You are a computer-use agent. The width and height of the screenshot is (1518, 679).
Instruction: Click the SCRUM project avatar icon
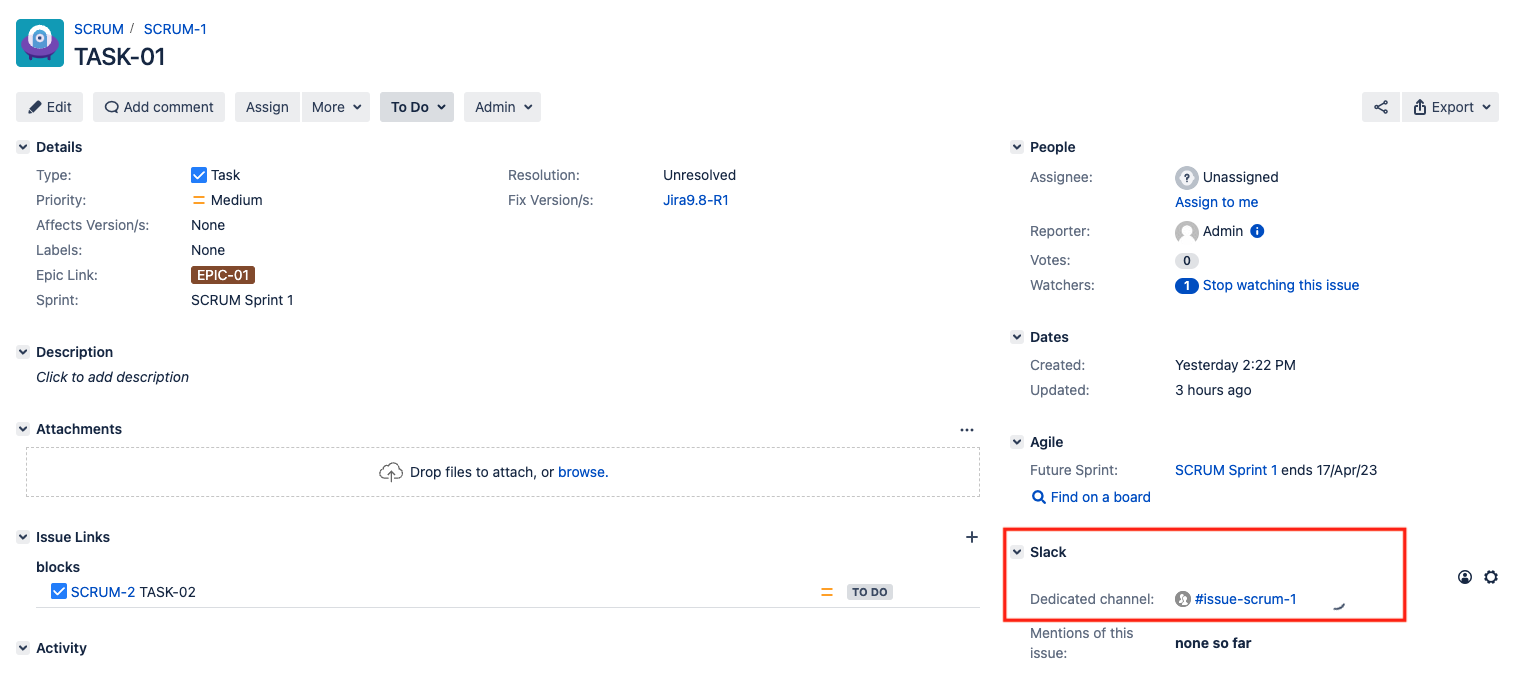click(40, 43)
